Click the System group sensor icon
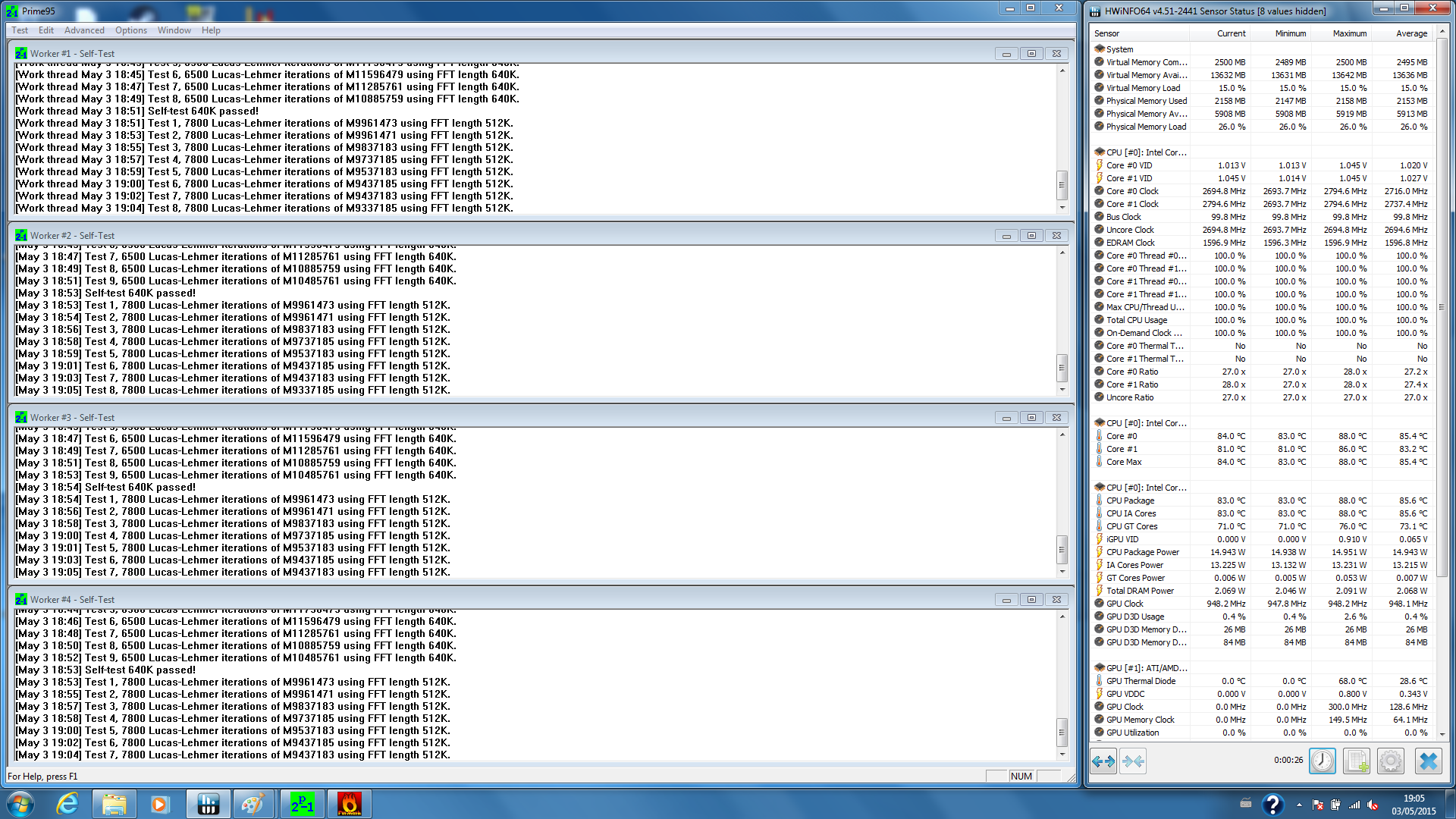This screenshot has height=819, width=1456. click(1100, 49)
